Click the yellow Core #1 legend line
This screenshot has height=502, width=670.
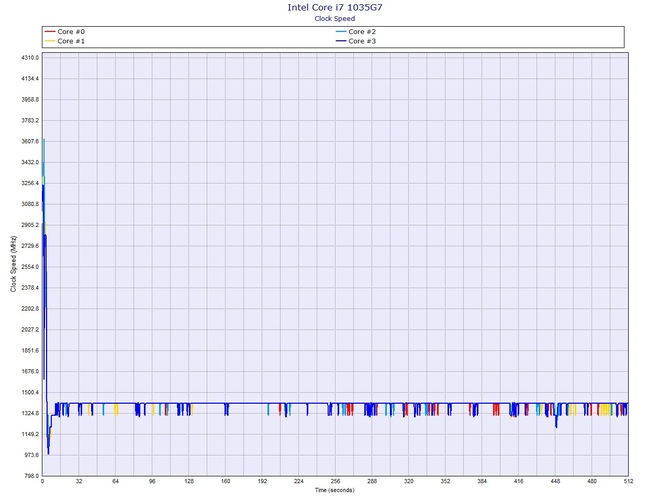pos(50,41)
